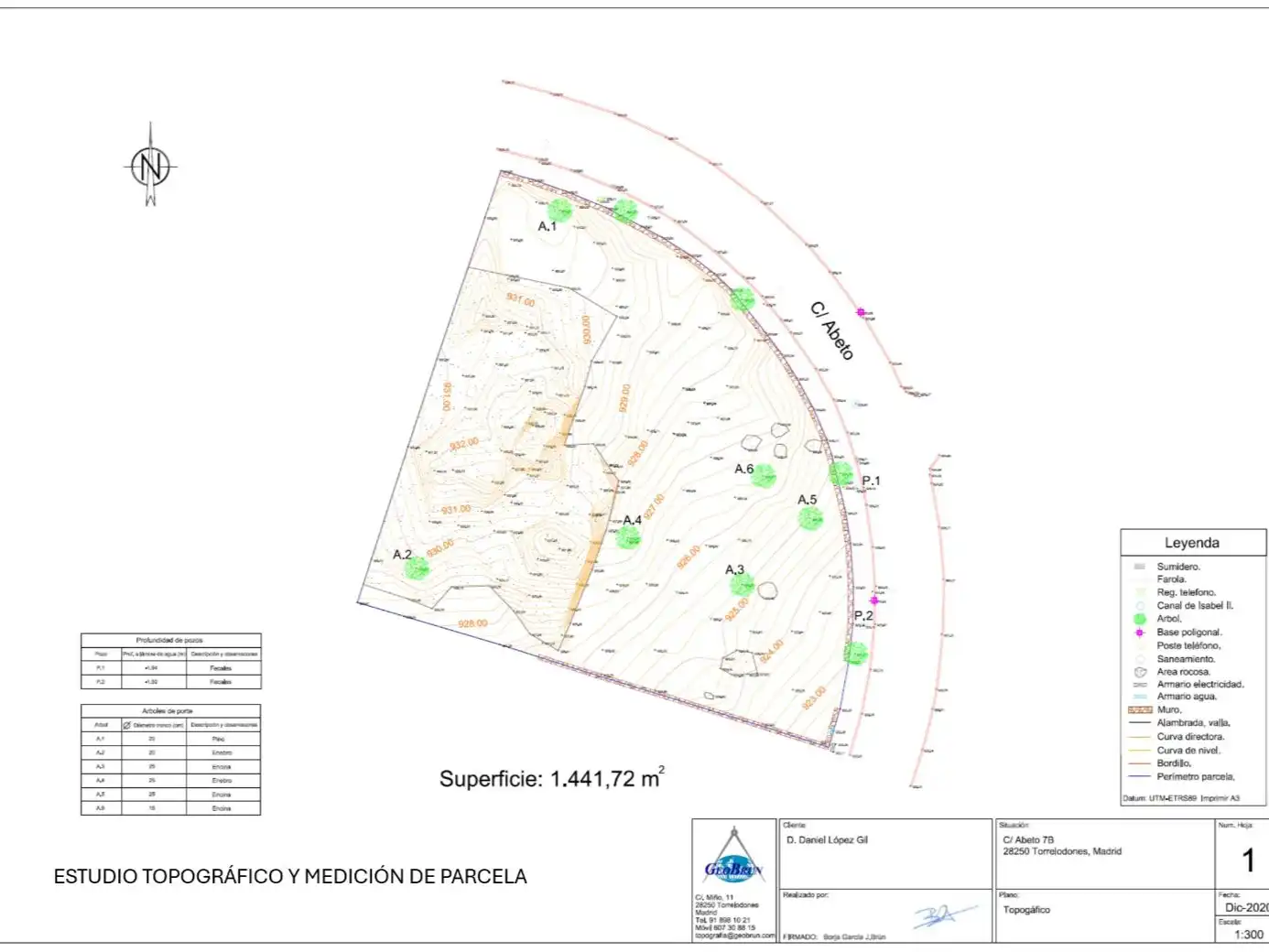The height and width of the screenshot is (952, 1269).
Task: Select the tree symbol labeled A.3
Action: click(x=742, y=584)
